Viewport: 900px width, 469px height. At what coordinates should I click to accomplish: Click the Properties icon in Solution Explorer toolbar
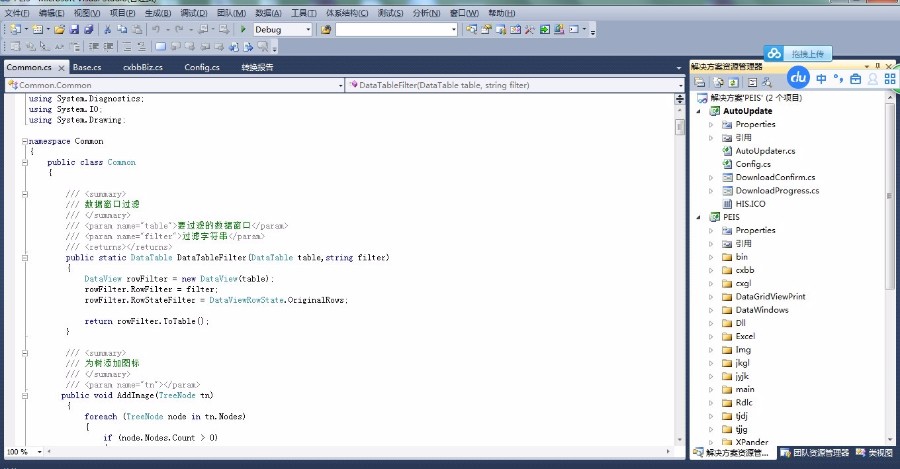click(700, 82)
